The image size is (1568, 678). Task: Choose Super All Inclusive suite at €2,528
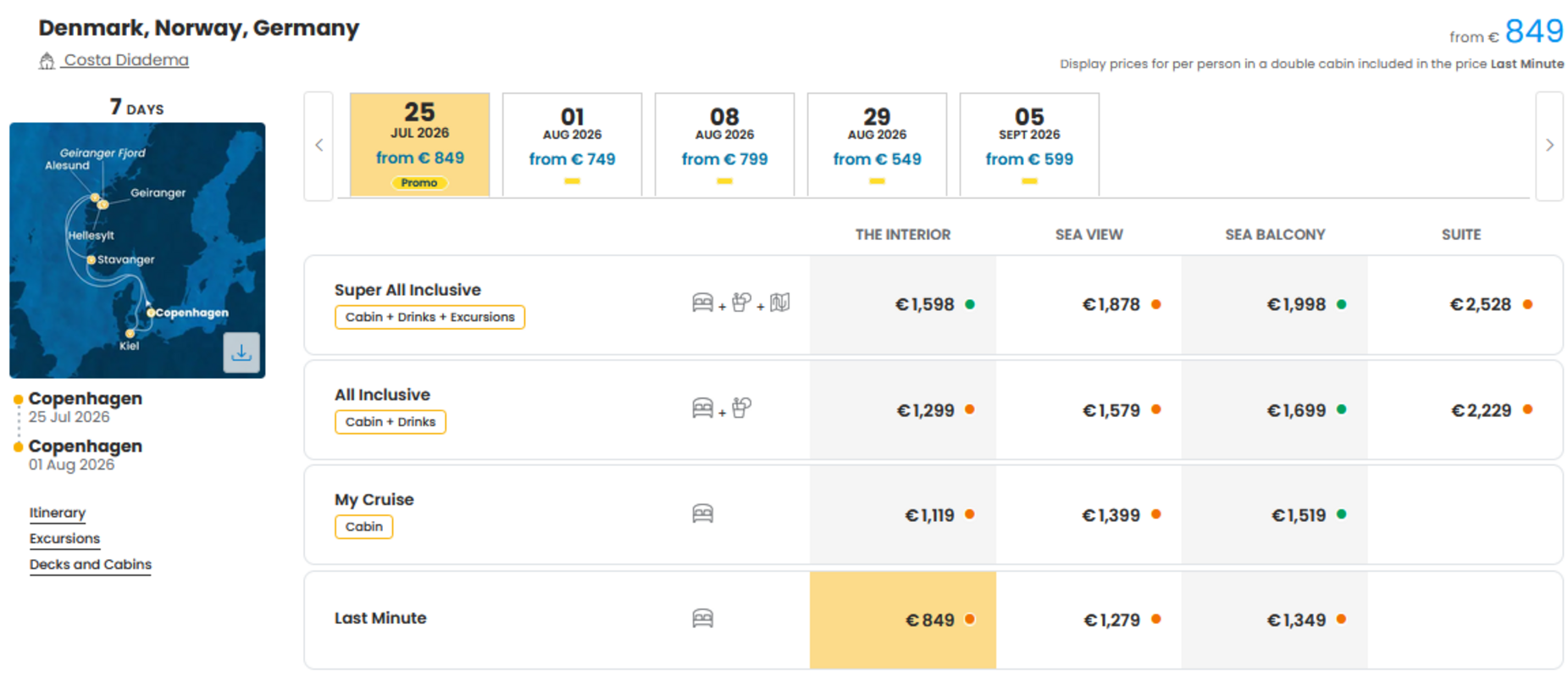coord(1465,304)
